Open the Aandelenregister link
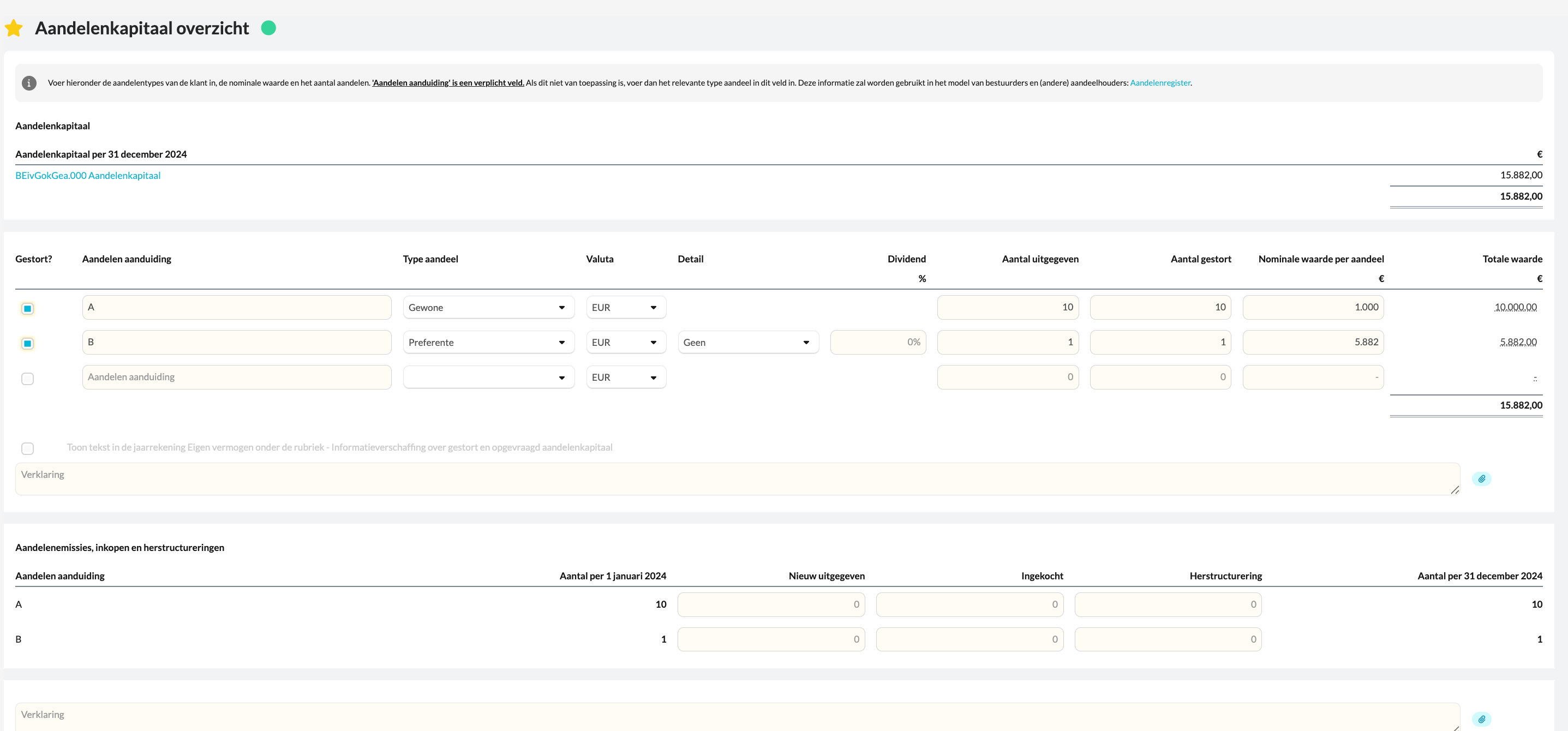Viewport: 1568px width, 731px height. [x=1159, y=83]
